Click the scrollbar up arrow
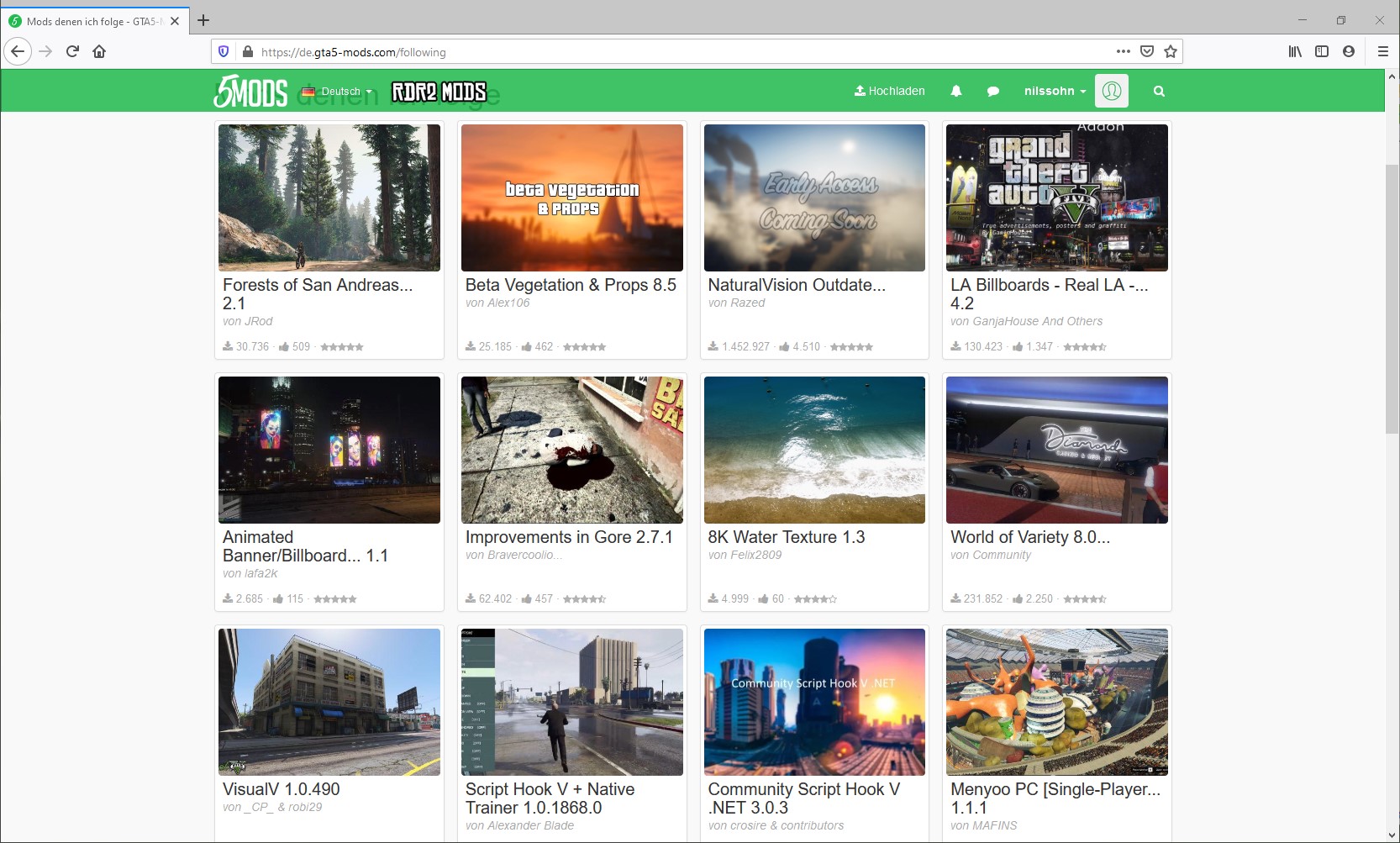The height and width of the screenshot is (843, 1400). (1392, 76)
